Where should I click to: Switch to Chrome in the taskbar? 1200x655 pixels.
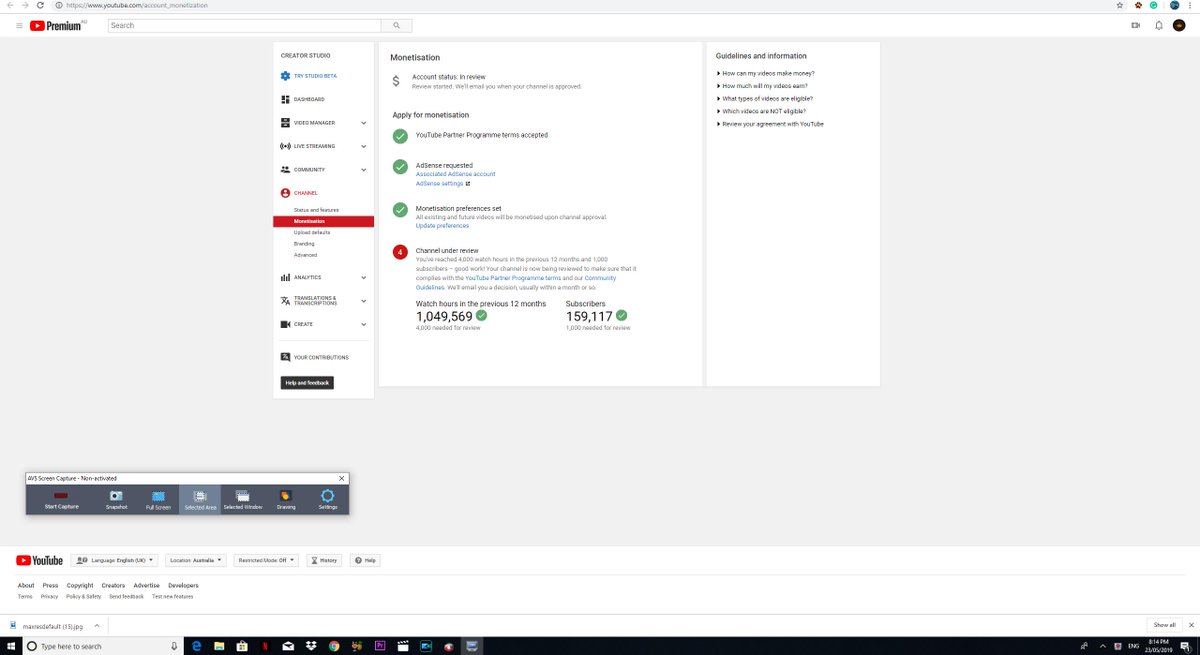click(x=334, y=646)
